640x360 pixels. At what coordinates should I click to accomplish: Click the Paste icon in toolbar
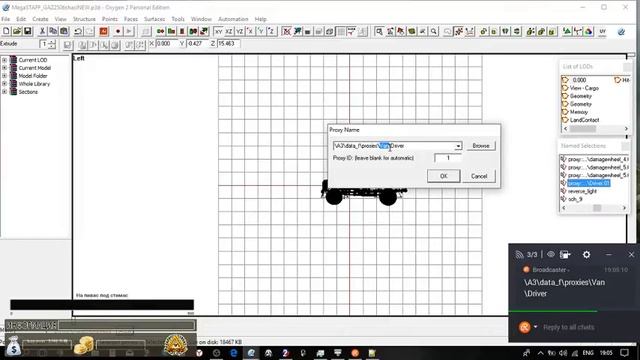pos(64,31)
